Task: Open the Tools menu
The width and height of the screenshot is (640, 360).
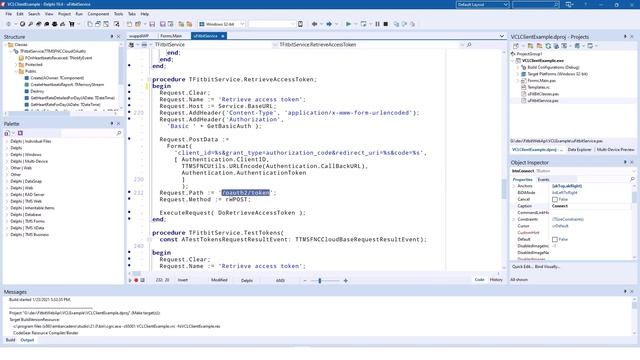Action: (x=118, y=14)
